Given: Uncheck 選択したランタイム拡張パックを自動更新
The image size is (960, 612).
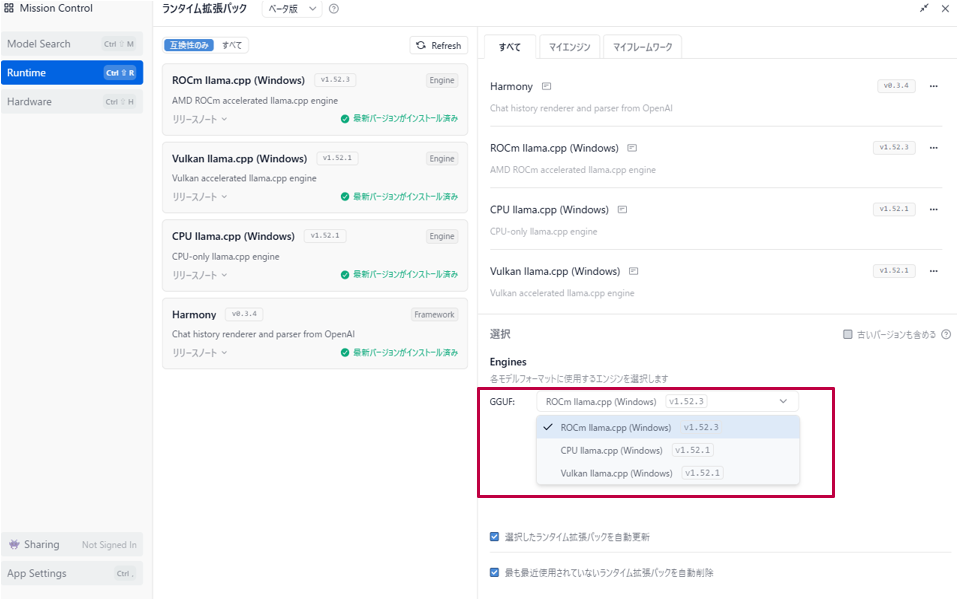Looking at the screenshot, I should [x=495, y=537].
